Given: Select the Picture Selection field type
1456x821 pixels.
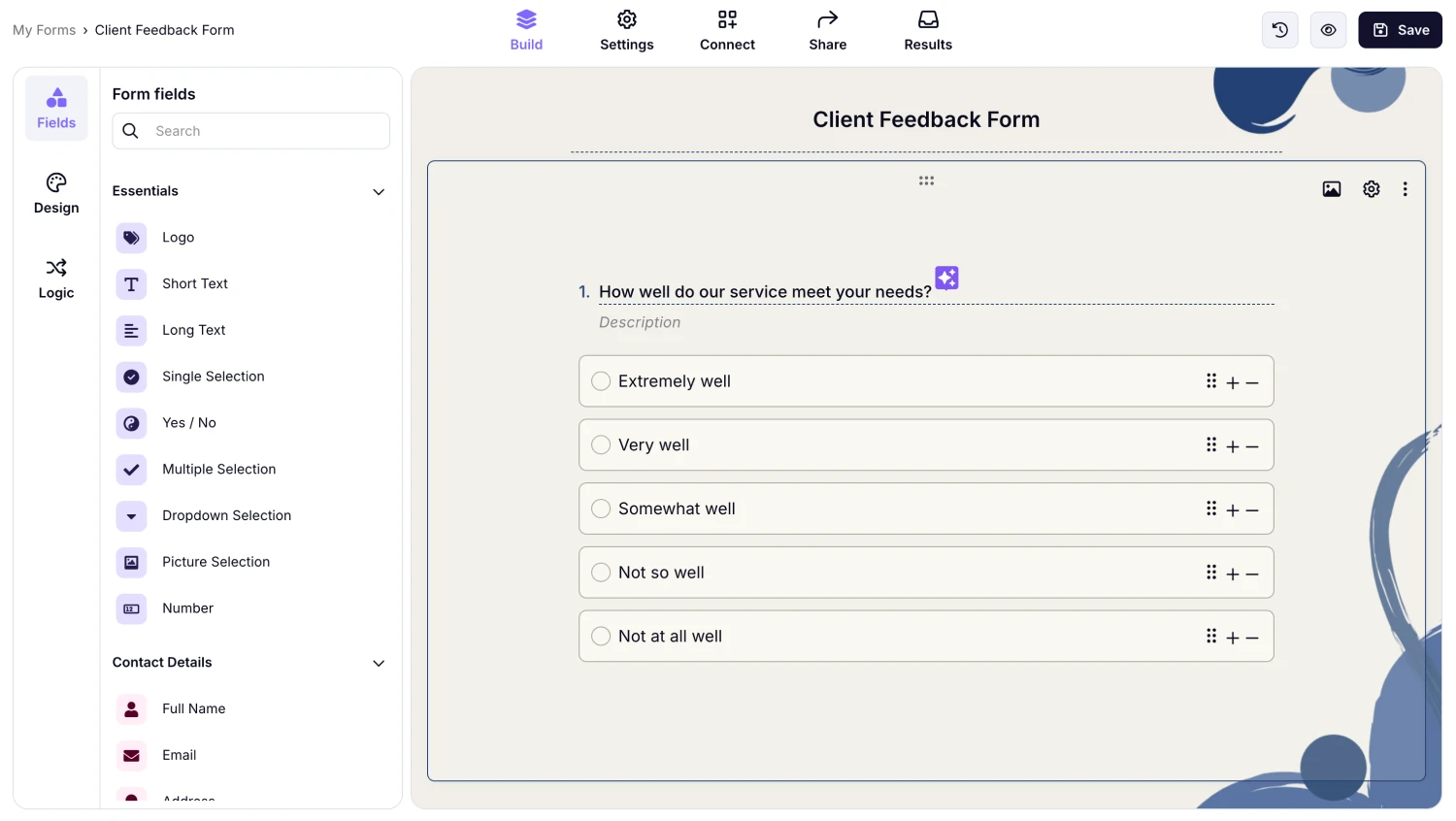Looking at the screenshot, I should pyautogui.click(x=215, y=562).
